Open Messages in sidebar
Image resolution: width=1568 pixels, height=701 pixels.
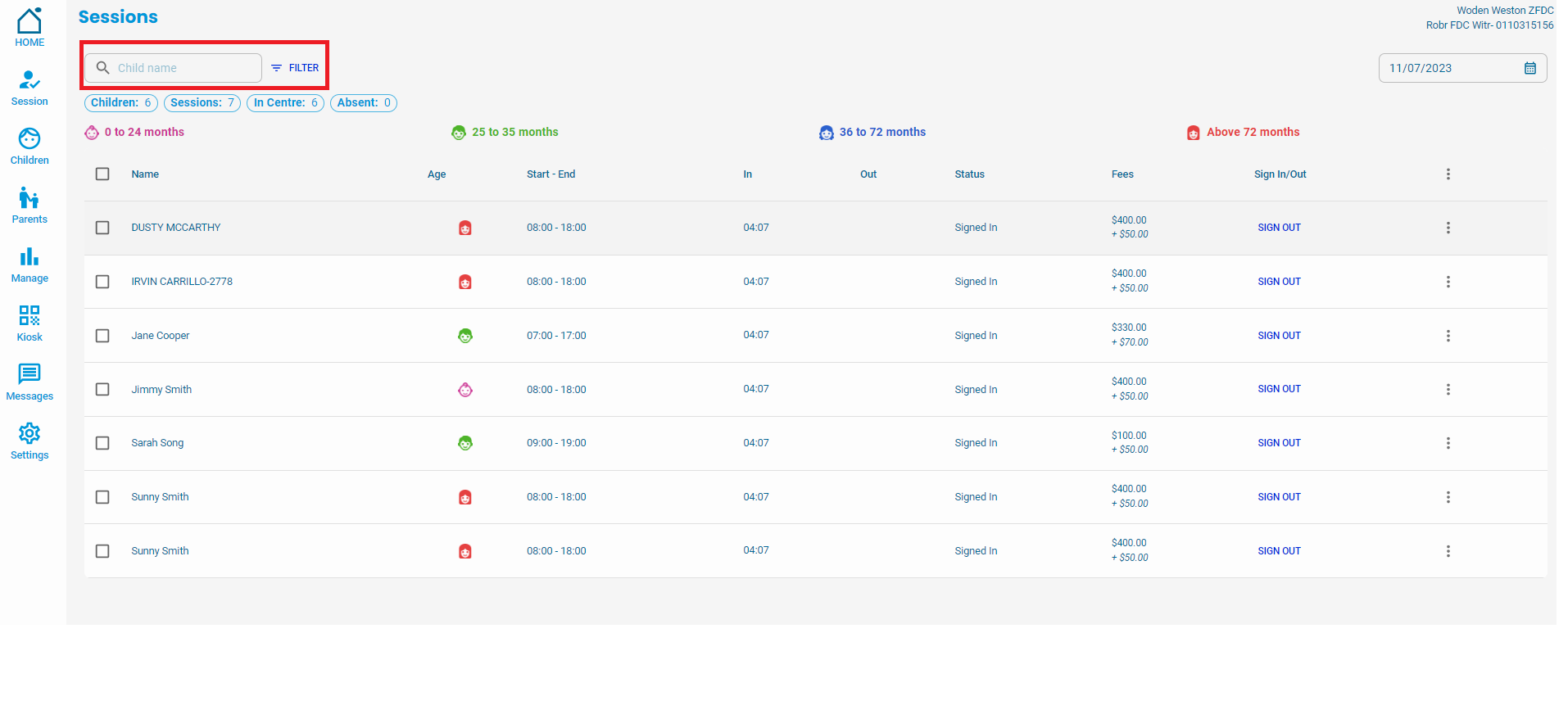click(29, 382)
